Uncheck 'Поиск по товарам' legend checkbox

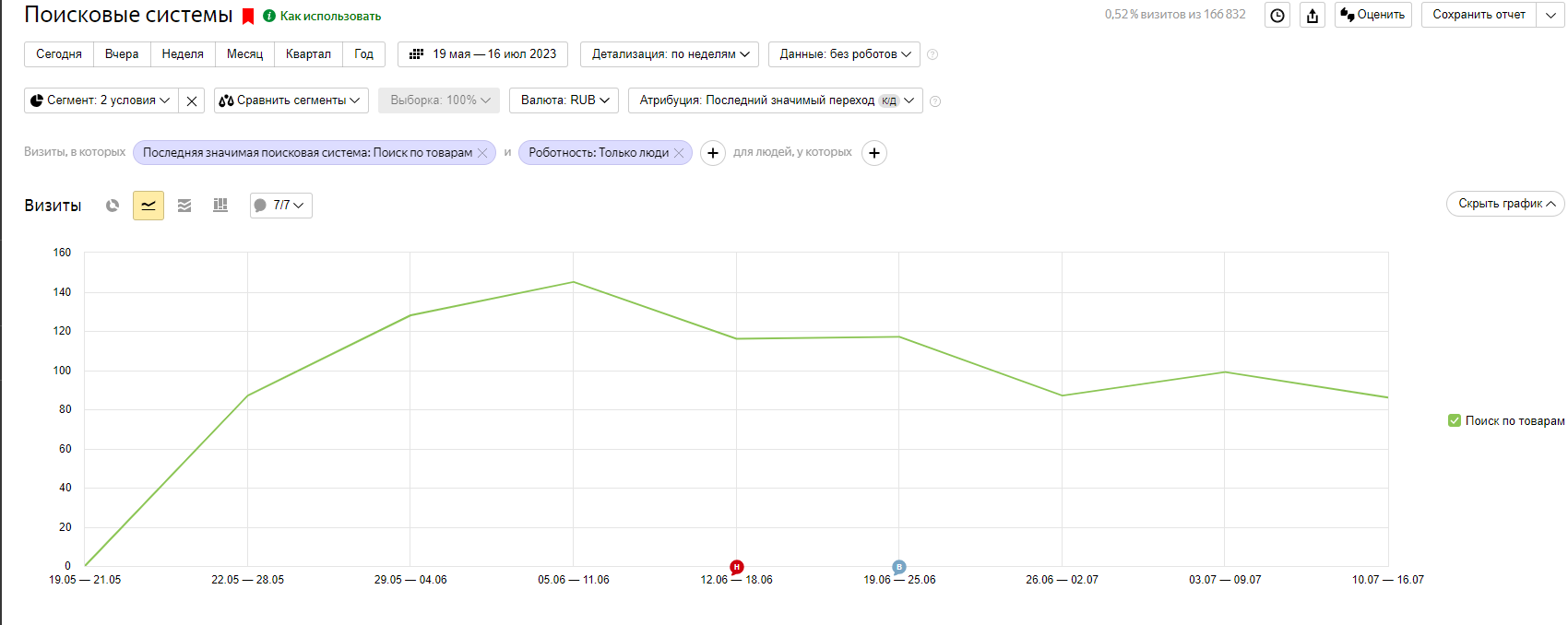click(x=1455, y=420)
